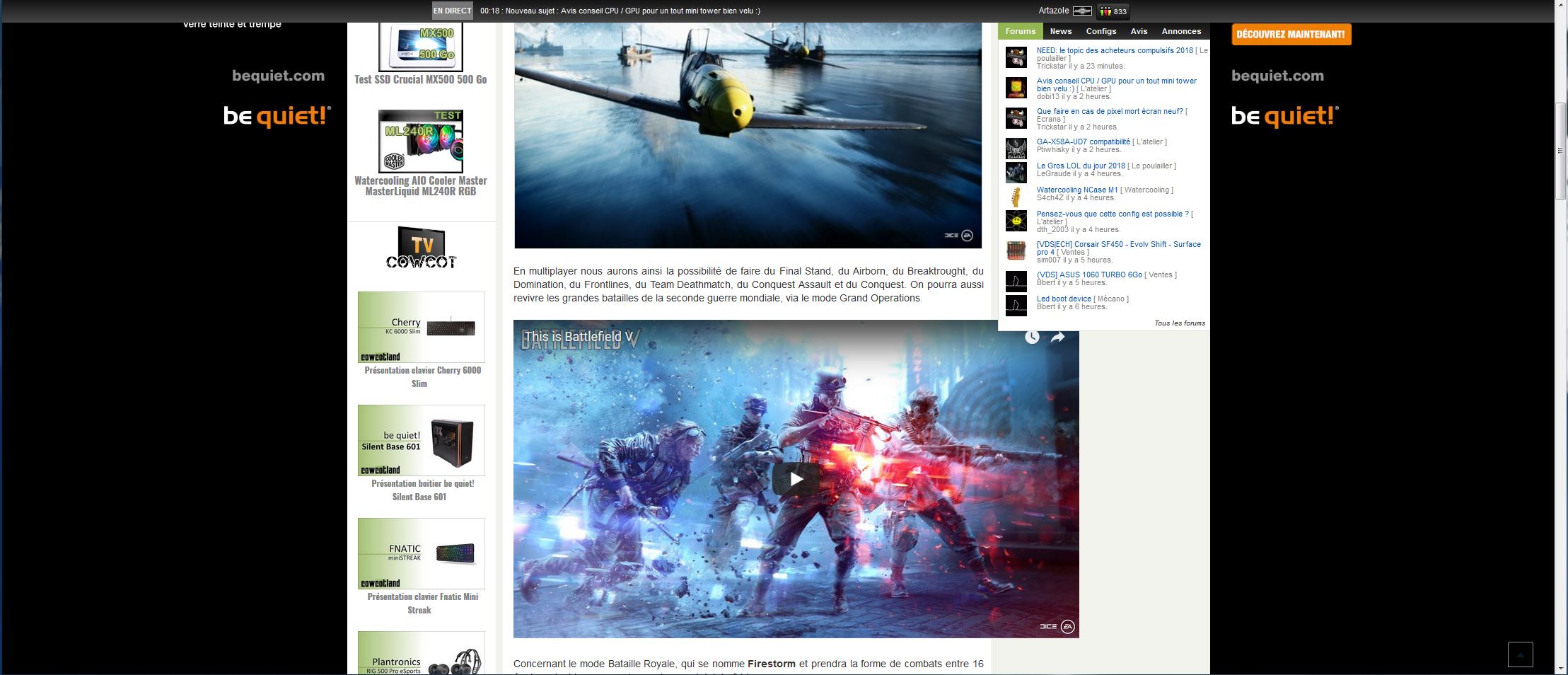Click smiley avatar beside 'Pensez-vous que cette config'
This screenshot has height=675, width=1568.
(x=1016, y=221)
